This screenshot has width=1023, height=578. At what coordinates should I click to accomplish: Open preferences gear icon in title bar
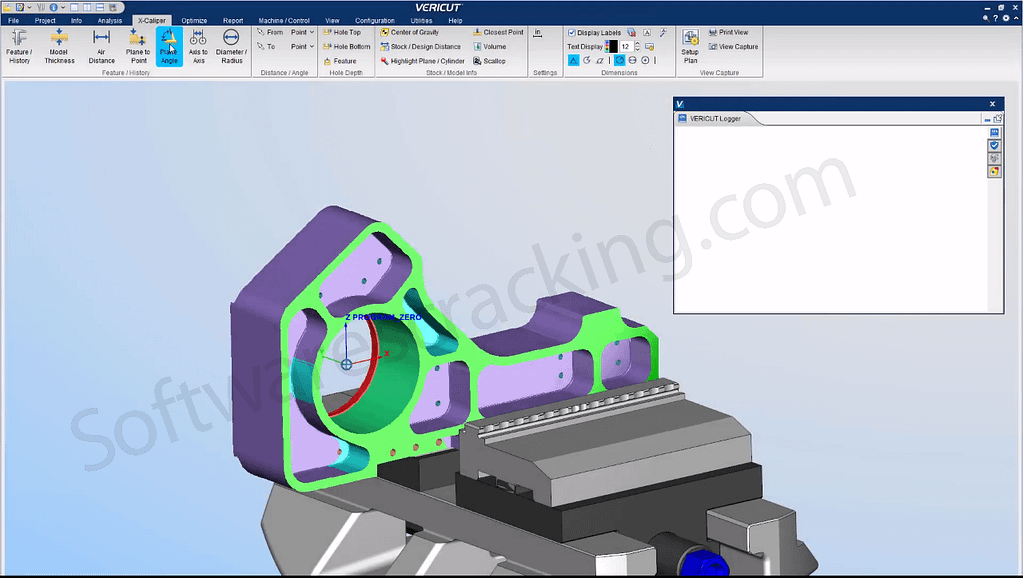pyautogui.click(x=1005, y=18)
